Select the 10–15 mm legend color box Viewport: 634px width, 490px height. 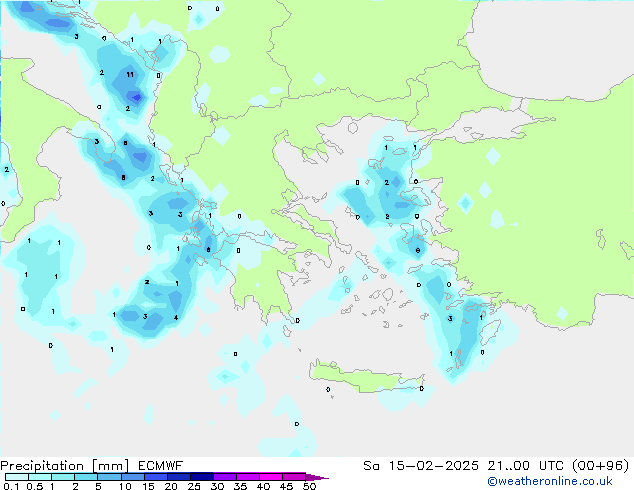pos(133,477)
